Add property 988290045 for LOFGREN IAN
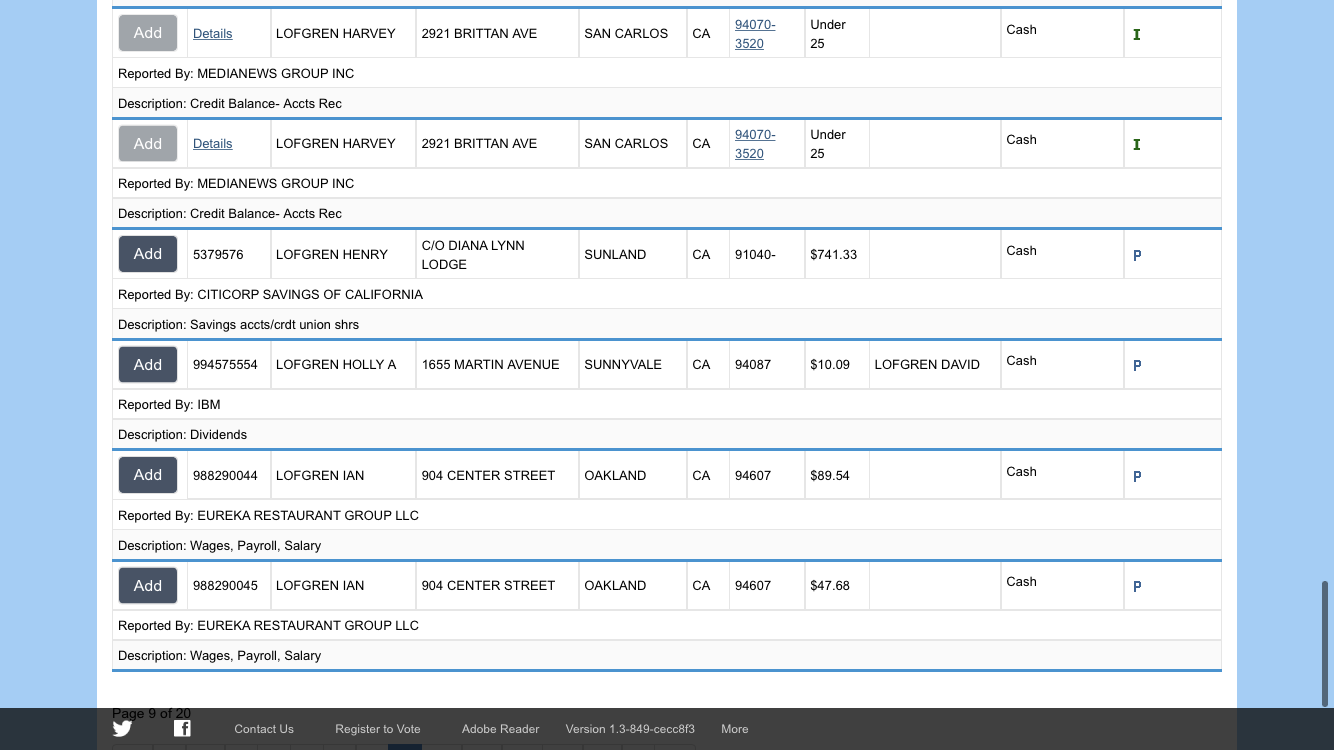 148,585
